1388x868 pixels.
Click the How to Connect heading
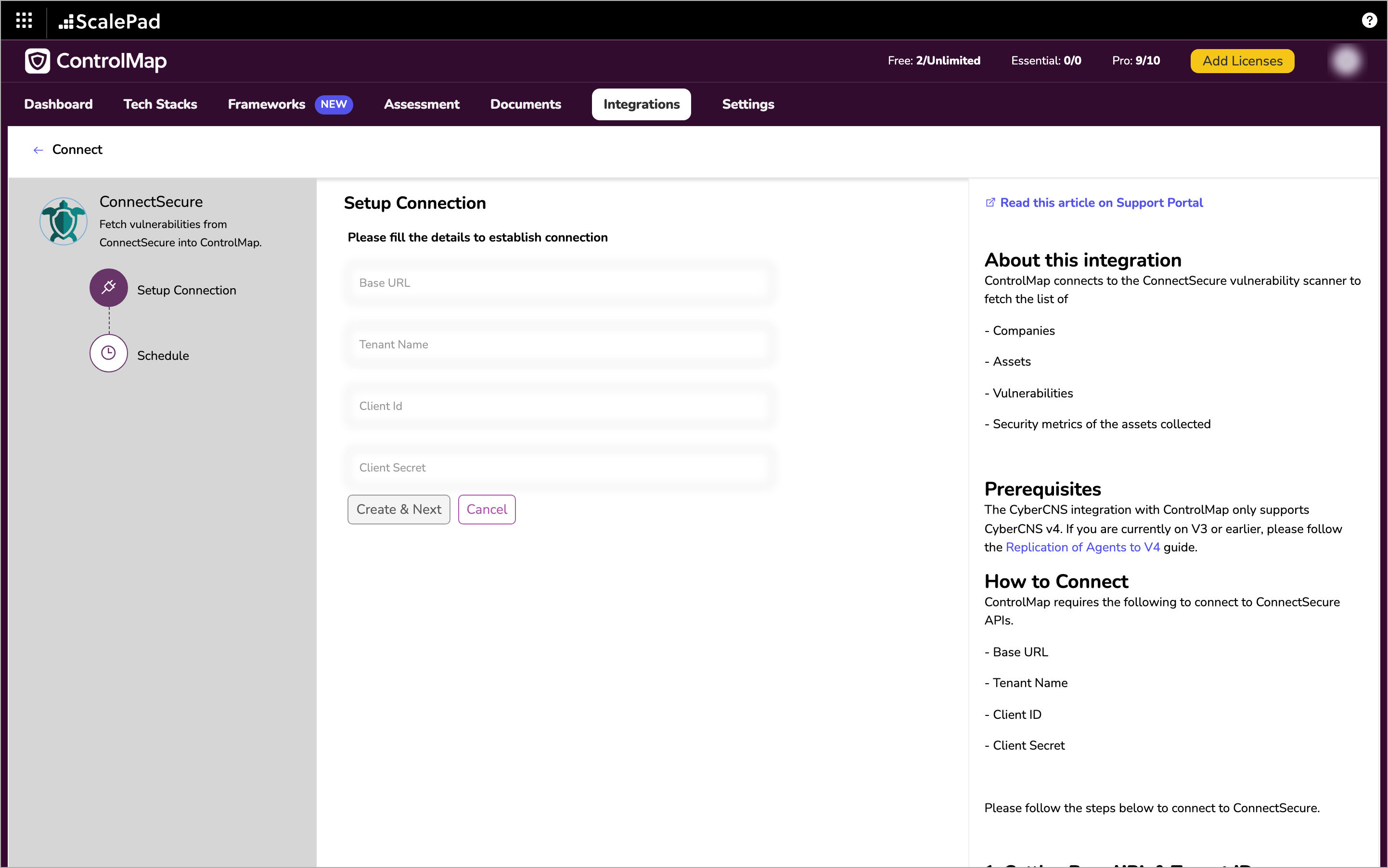[1056, 582]
